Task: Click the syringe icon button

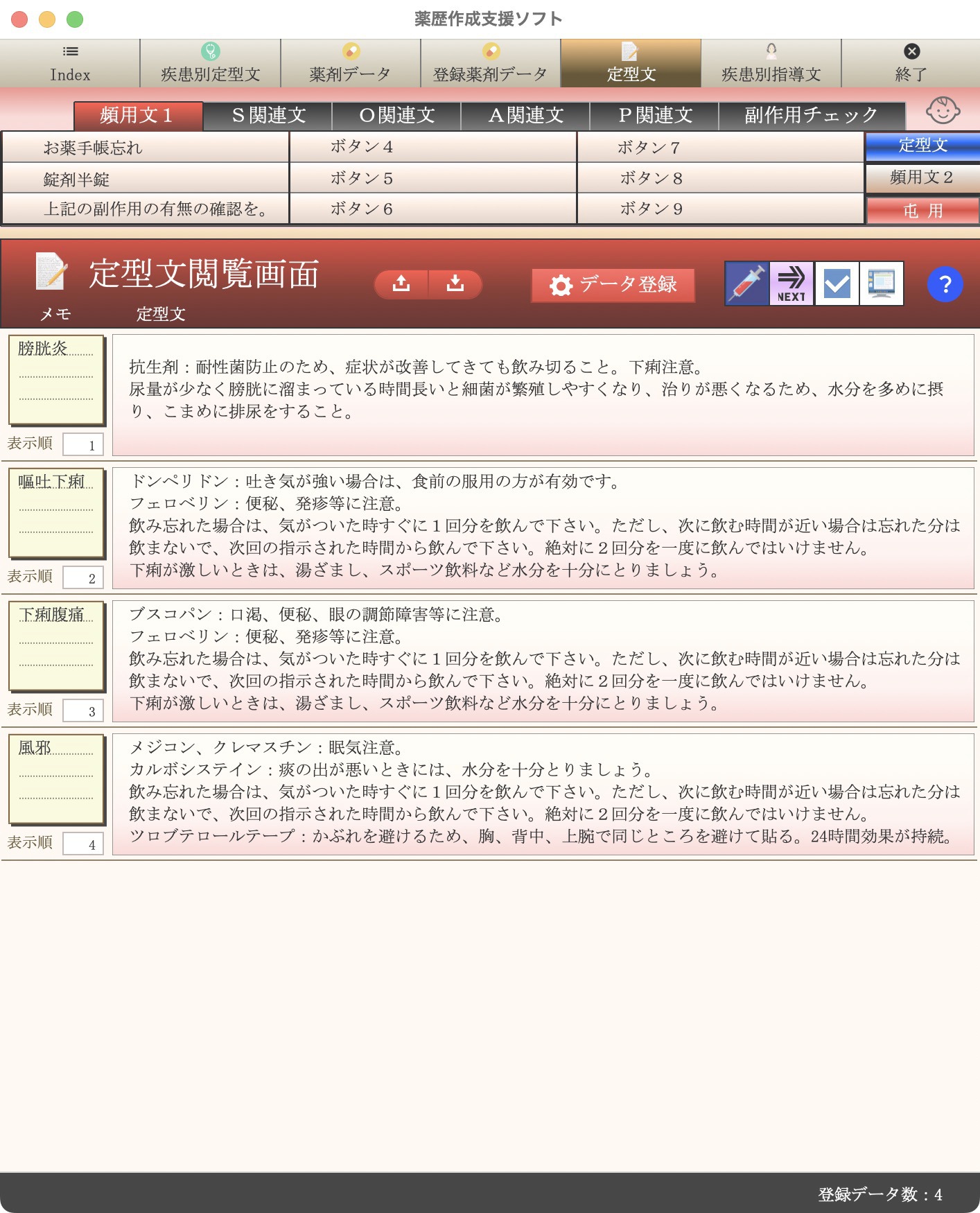Action: tap(746, 283)
